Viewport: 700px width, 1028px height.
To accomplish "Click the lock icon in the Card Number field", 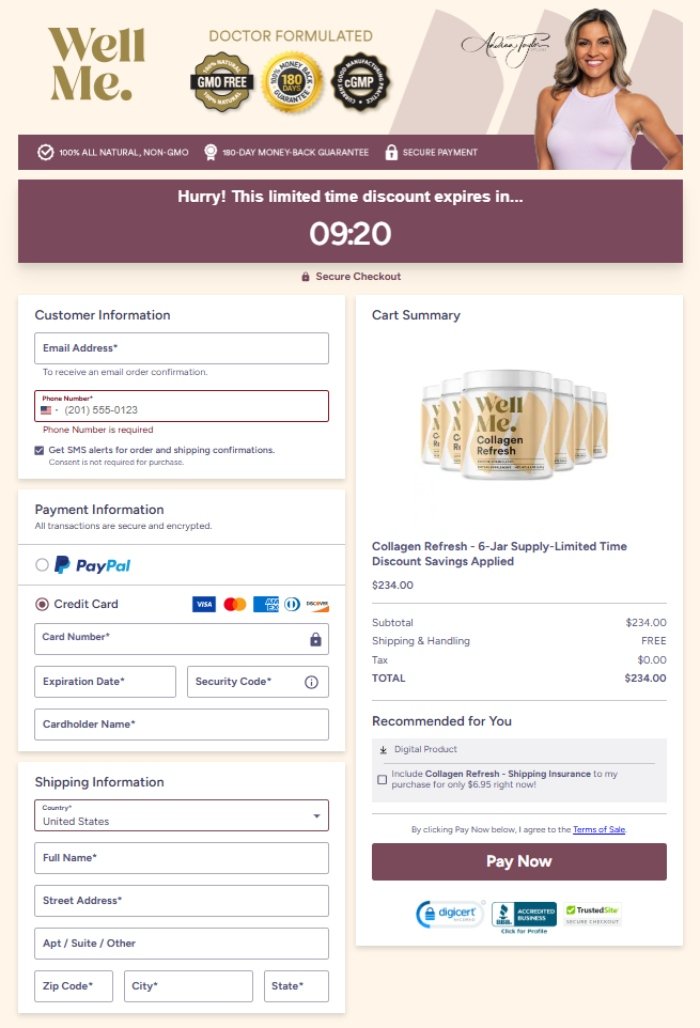I will coord(315,638).
